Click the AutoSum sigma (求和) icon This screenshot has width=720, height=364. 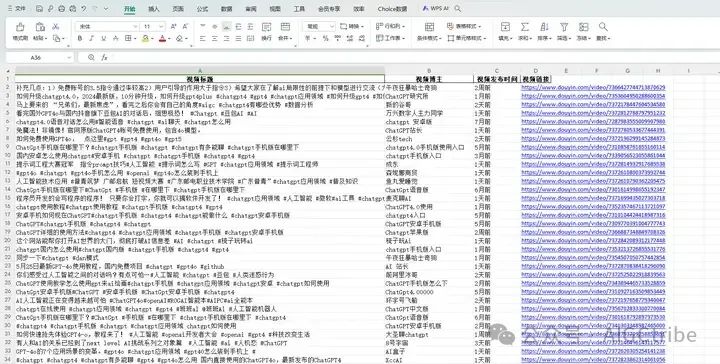[525, 27]
